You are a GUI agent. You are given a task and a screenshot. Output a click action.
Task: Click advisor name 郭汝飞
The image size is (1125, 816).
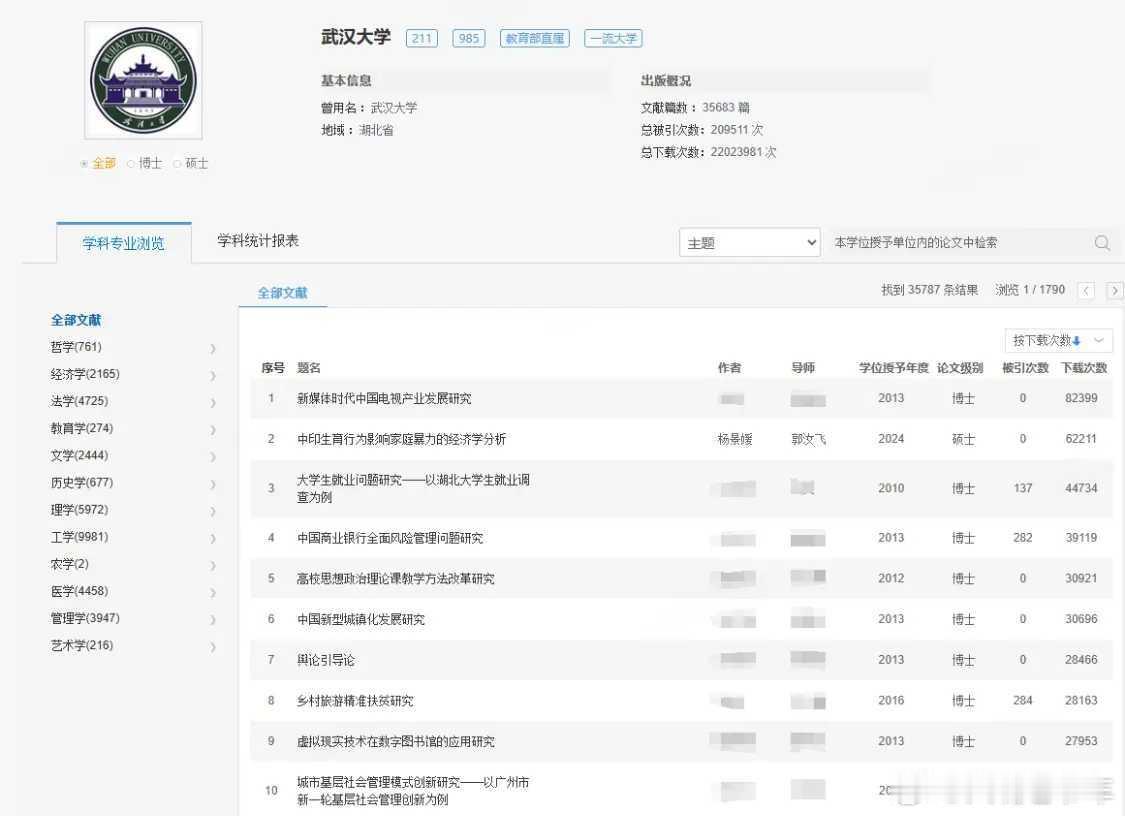[x=809, y=439]
